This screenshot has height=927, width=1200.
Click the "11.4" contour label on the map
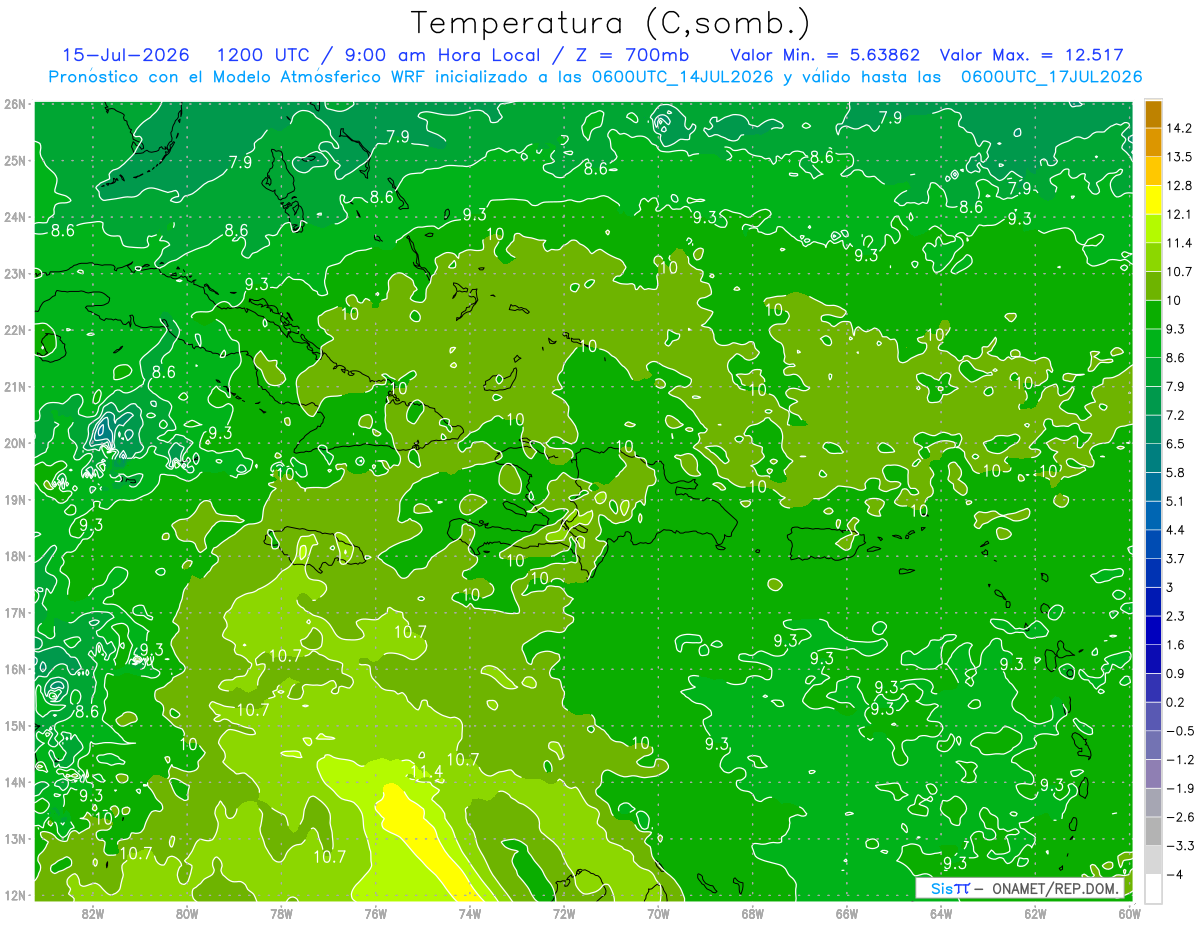click(426, 772)
